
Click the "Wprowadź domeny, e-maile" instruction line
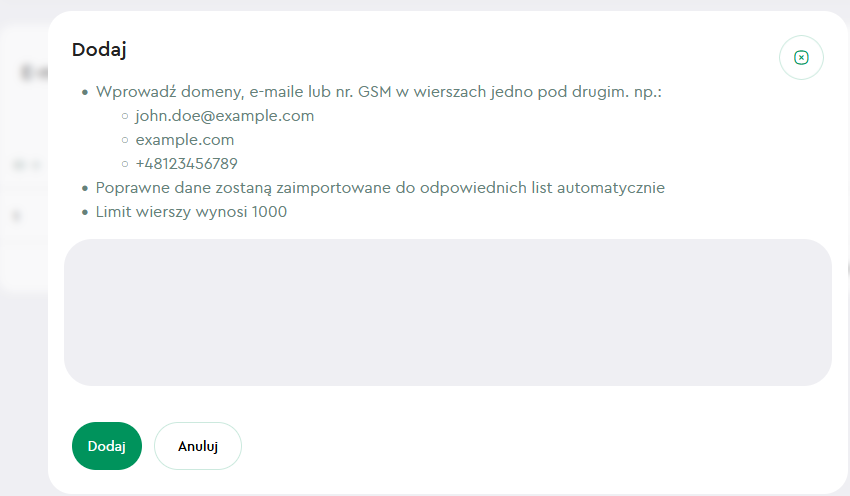[x=379, y=92]
